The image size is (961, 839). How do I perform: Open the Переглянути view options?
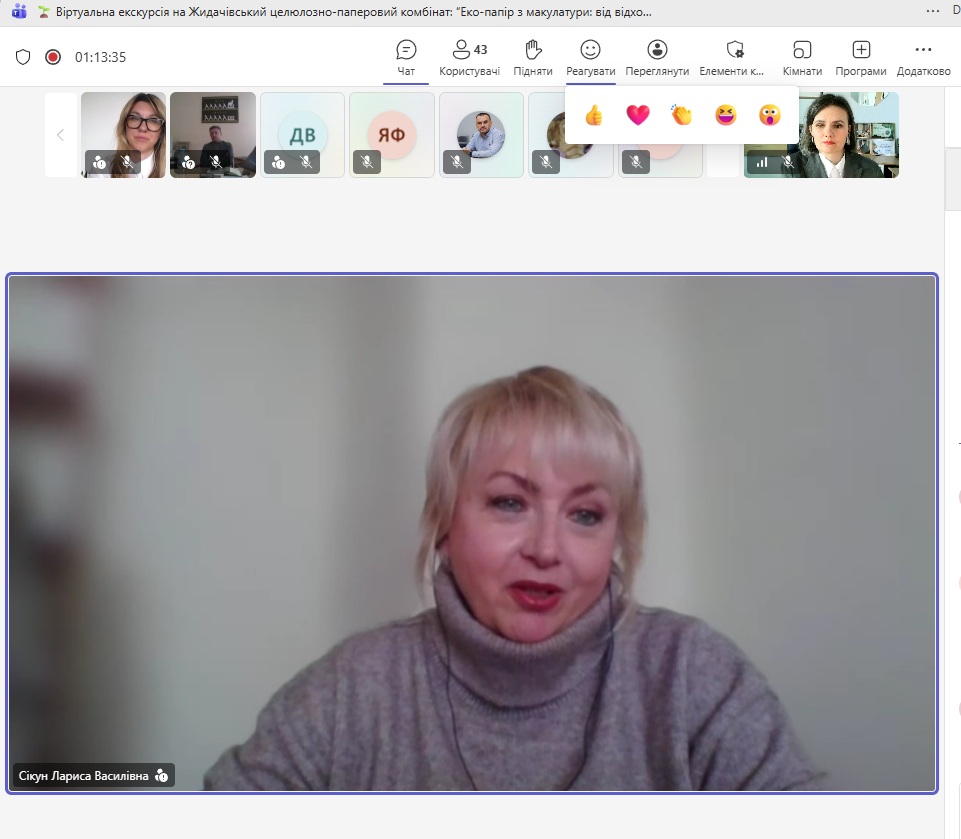tap(657, 58)
